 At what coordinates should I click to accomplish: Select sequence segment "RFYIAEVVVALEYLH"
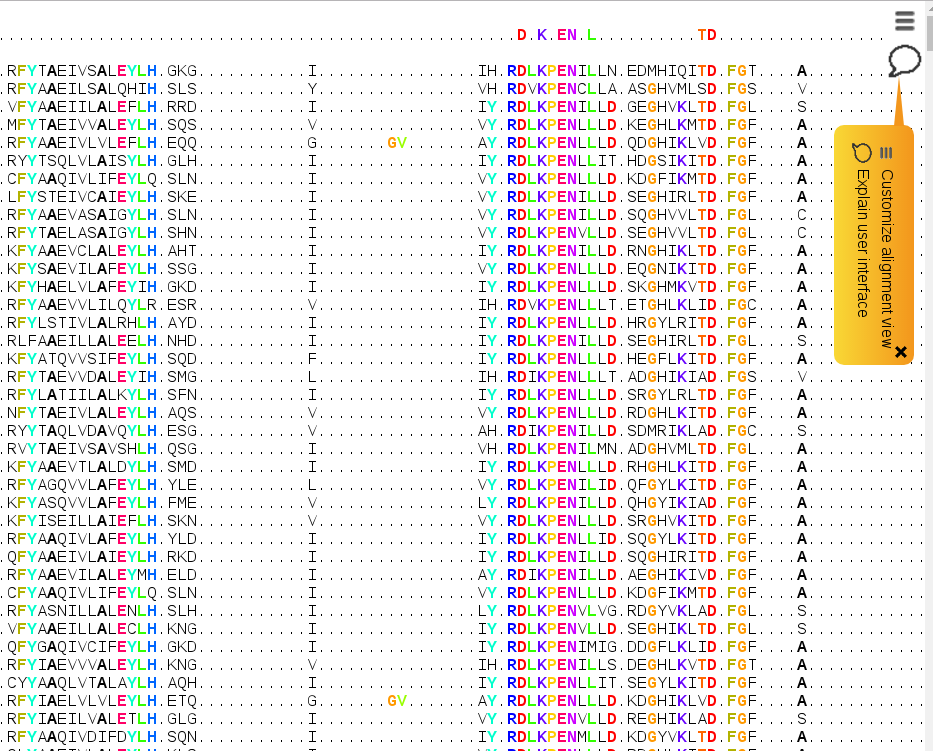(82, 665)
